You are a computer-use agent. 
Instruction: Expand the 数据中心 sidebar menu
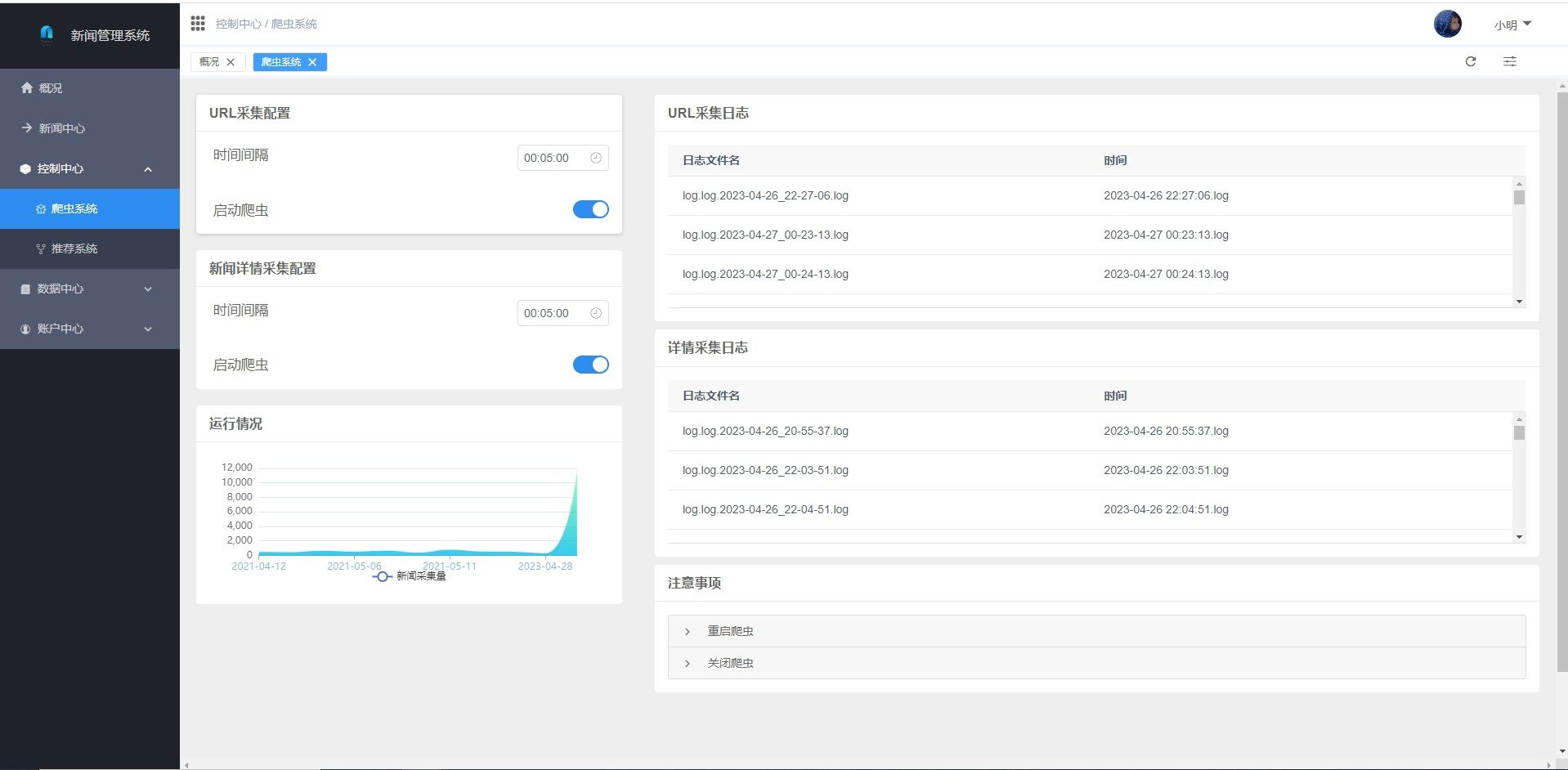tap(88, 289)
